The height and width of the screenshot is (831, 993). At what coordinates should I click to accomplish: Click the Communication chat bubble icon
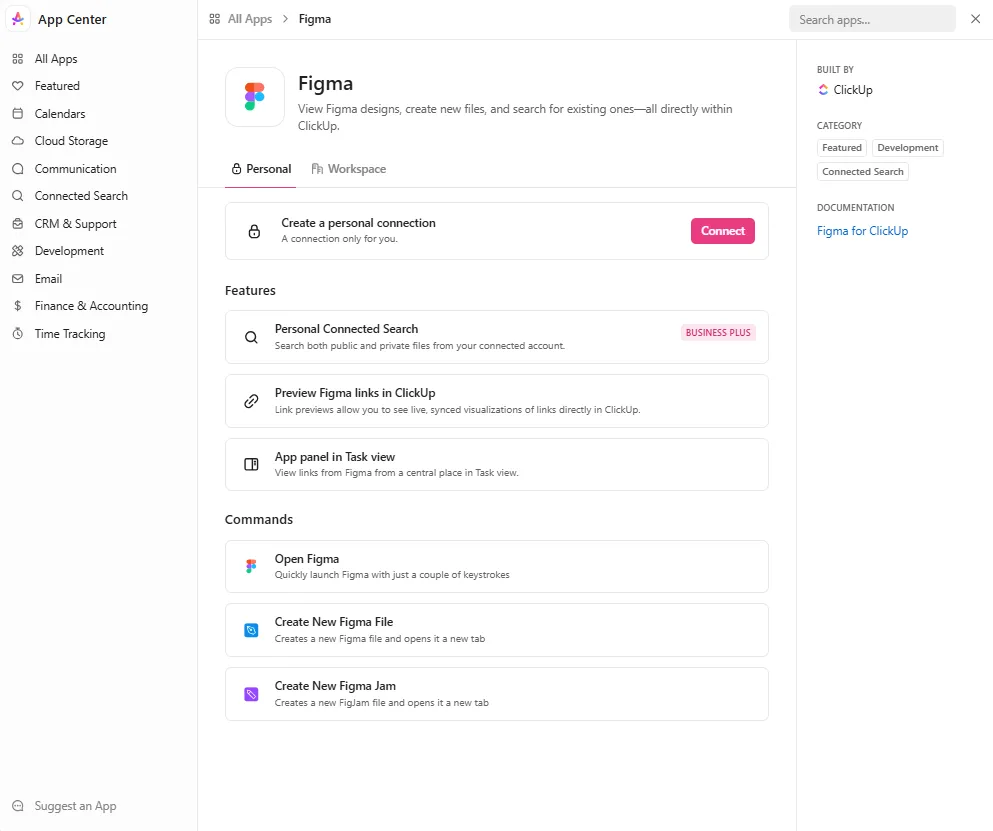point(18,168)
